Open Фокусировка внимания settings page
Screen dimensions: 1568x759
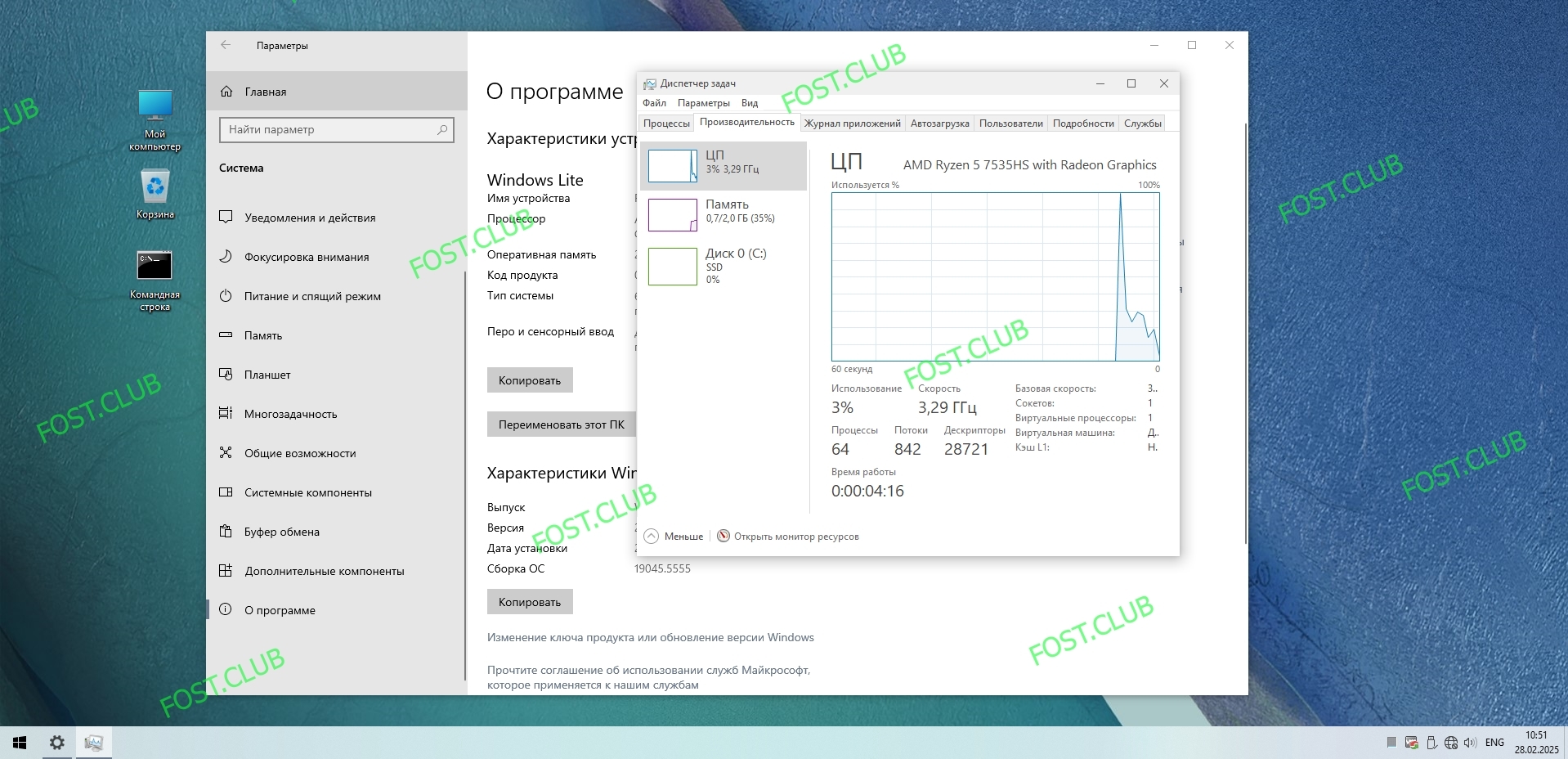pos(337,257)
